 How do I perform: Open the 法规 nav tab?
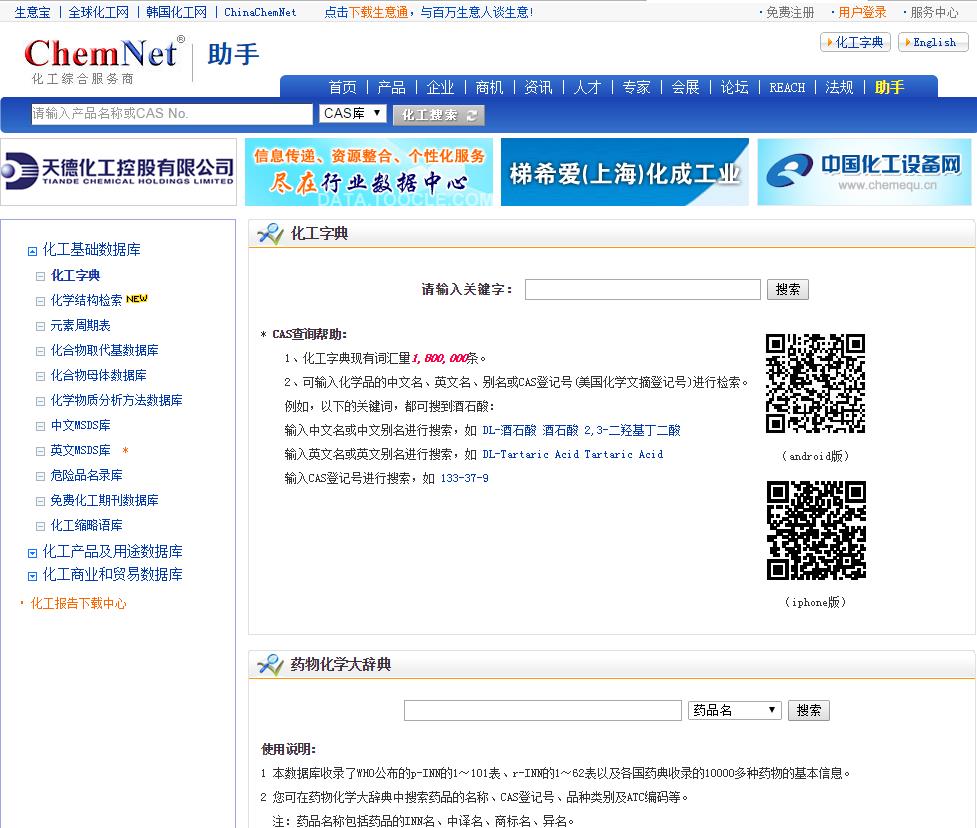[x=839, y=87]
